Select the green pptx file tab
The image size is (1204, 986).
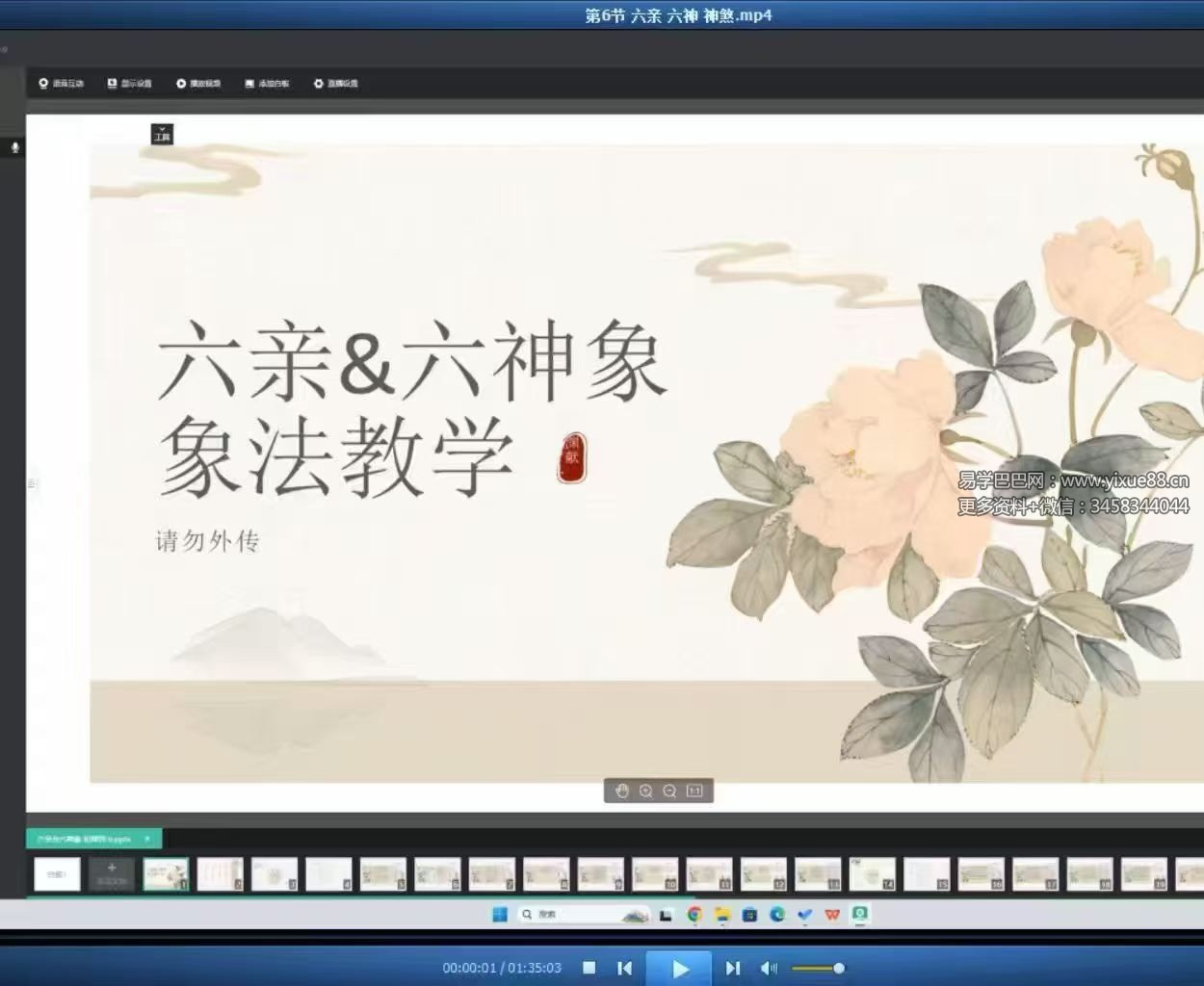click(x=93, y=839)
